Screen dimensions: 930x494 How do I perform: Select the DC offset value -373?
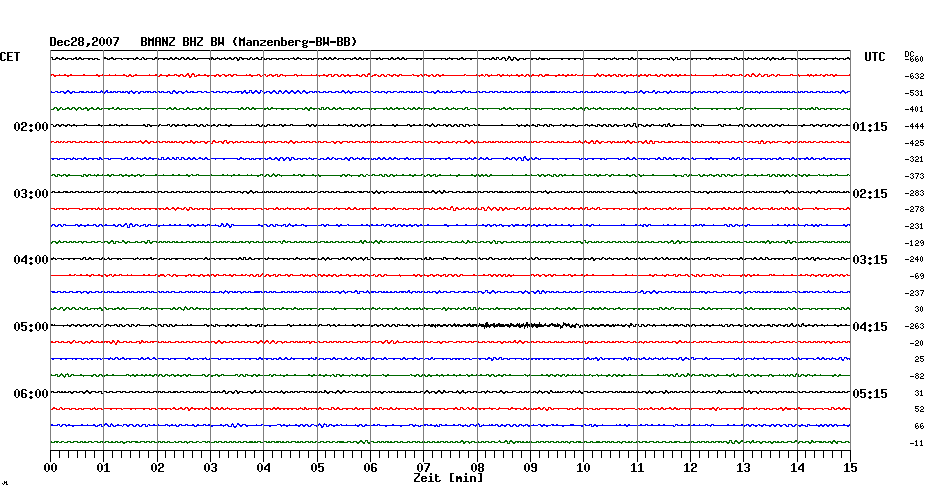(914, 177)
